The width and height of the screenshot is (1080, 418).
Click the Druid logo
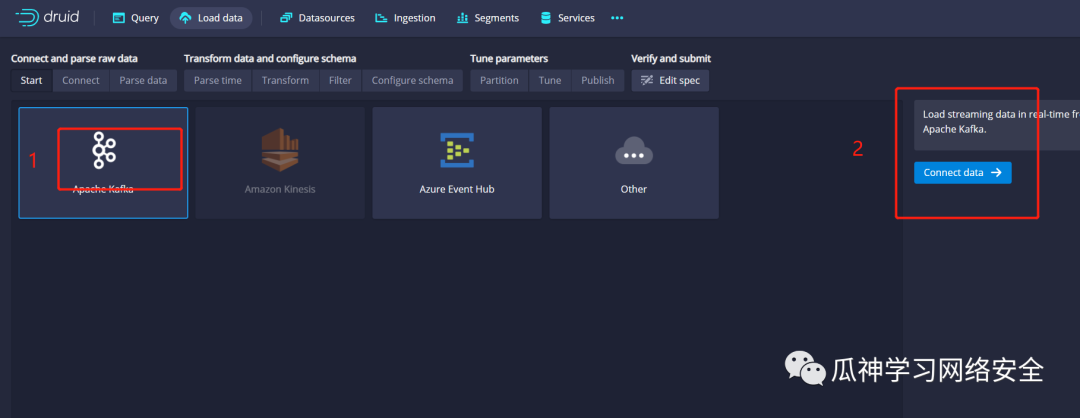click(47, 18)
